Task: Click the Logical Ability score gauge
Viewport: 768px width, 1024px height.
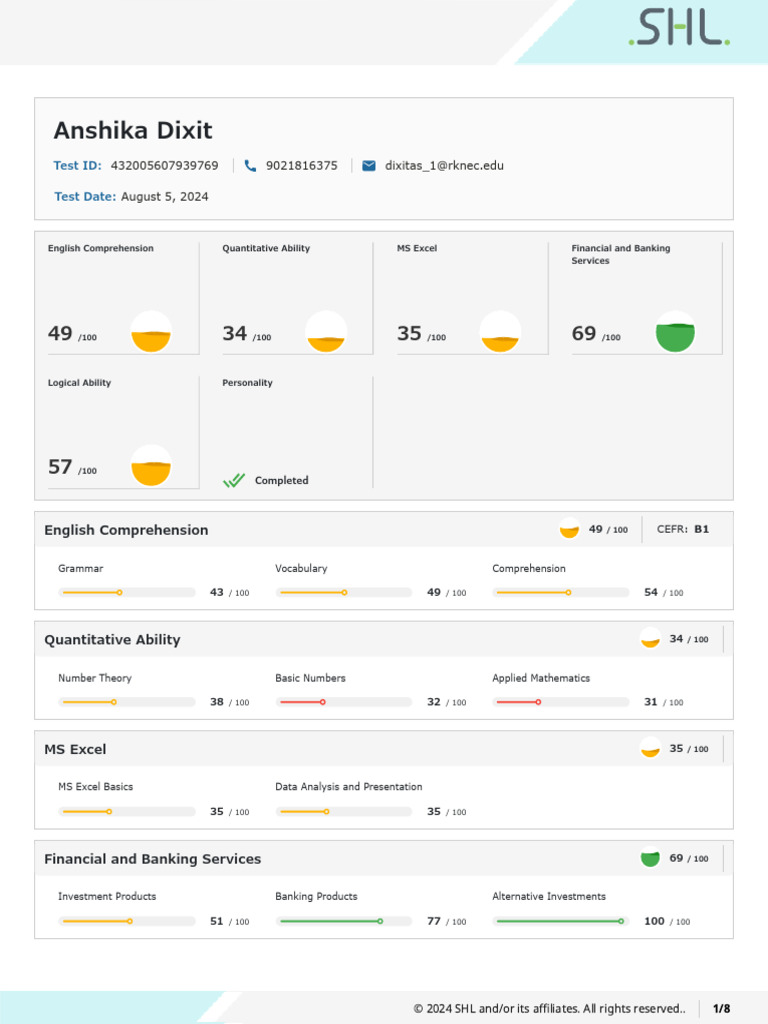Action: [151, 466]
